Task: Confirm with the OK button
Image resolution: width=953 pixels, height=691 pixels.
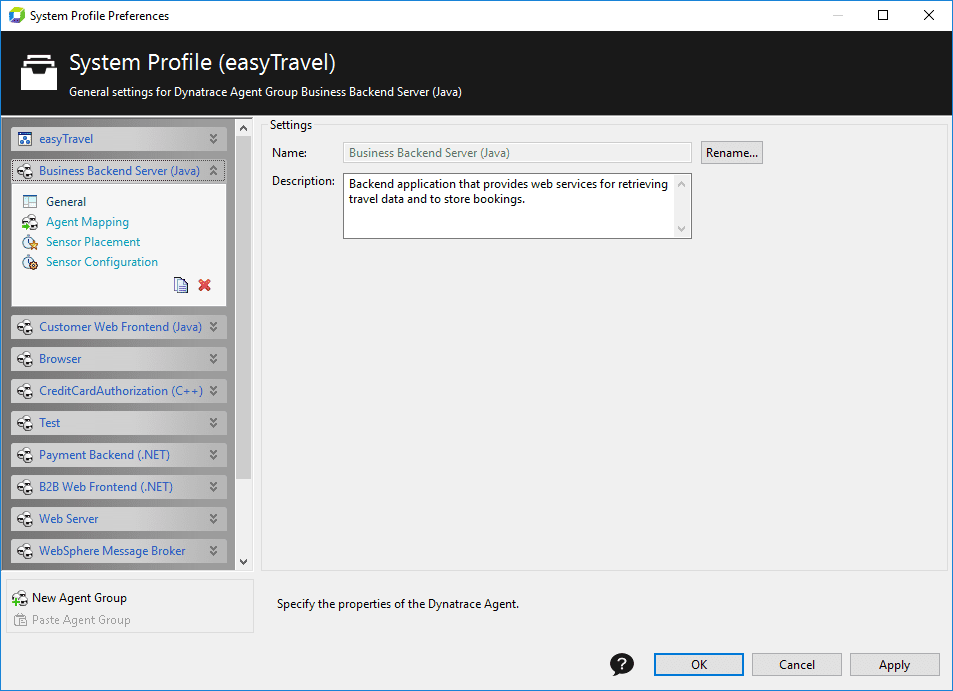Action: [x=699, y=664]
